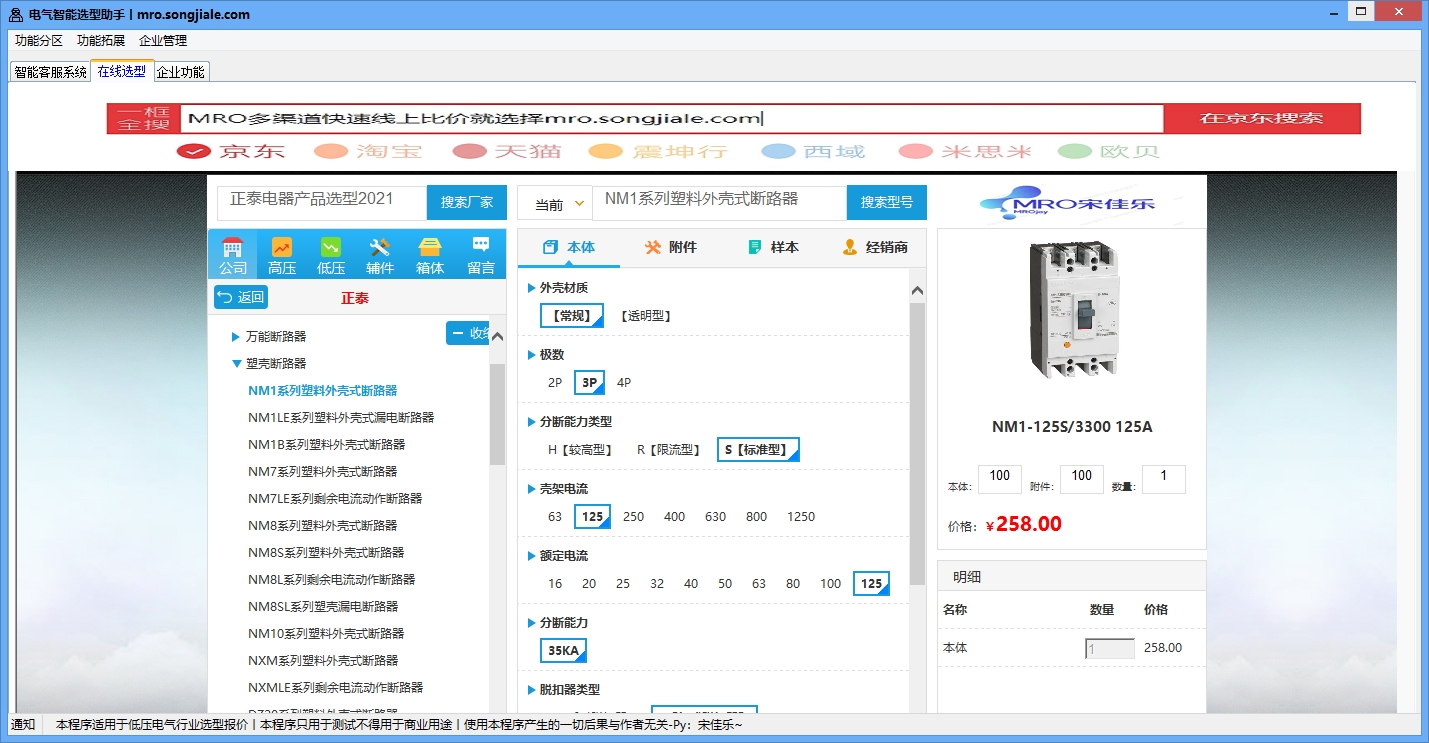Open the 留言 message icon
This screenshot has width=1429, height=743.
pos(481,255)
